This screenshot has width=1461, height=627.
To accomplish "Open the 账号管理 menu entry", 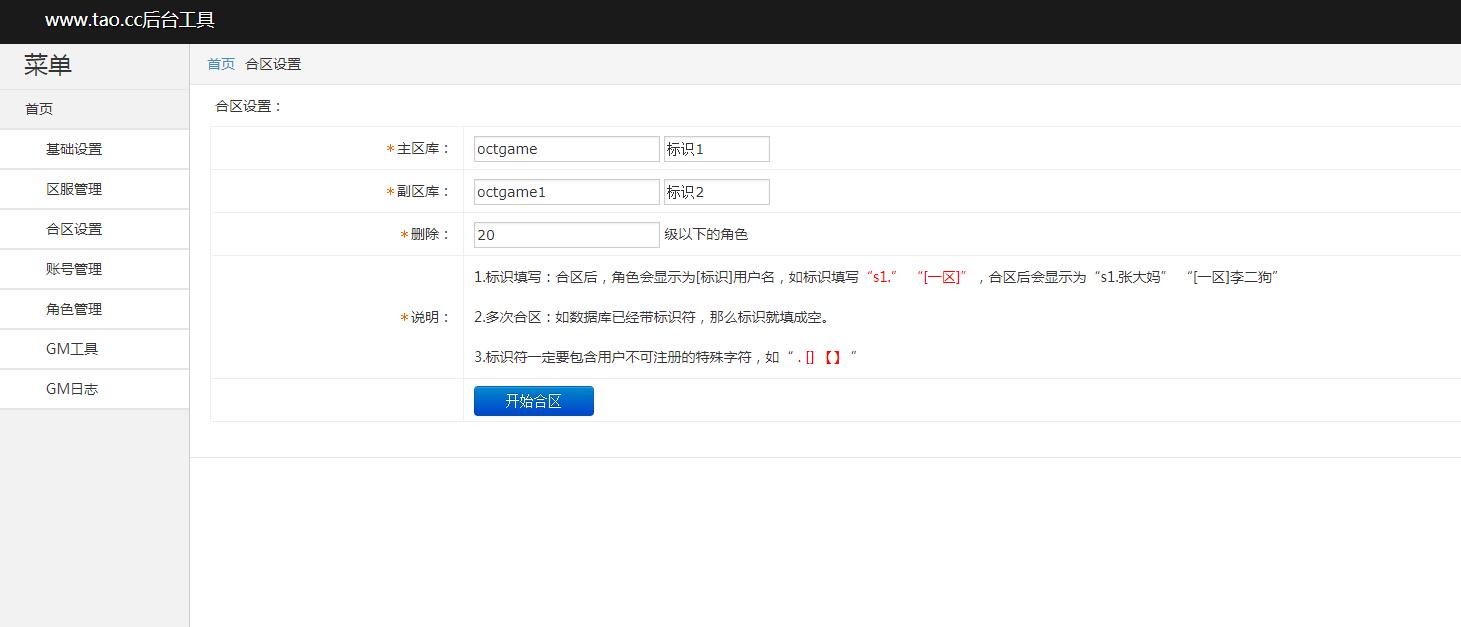I will coord(74,269).
